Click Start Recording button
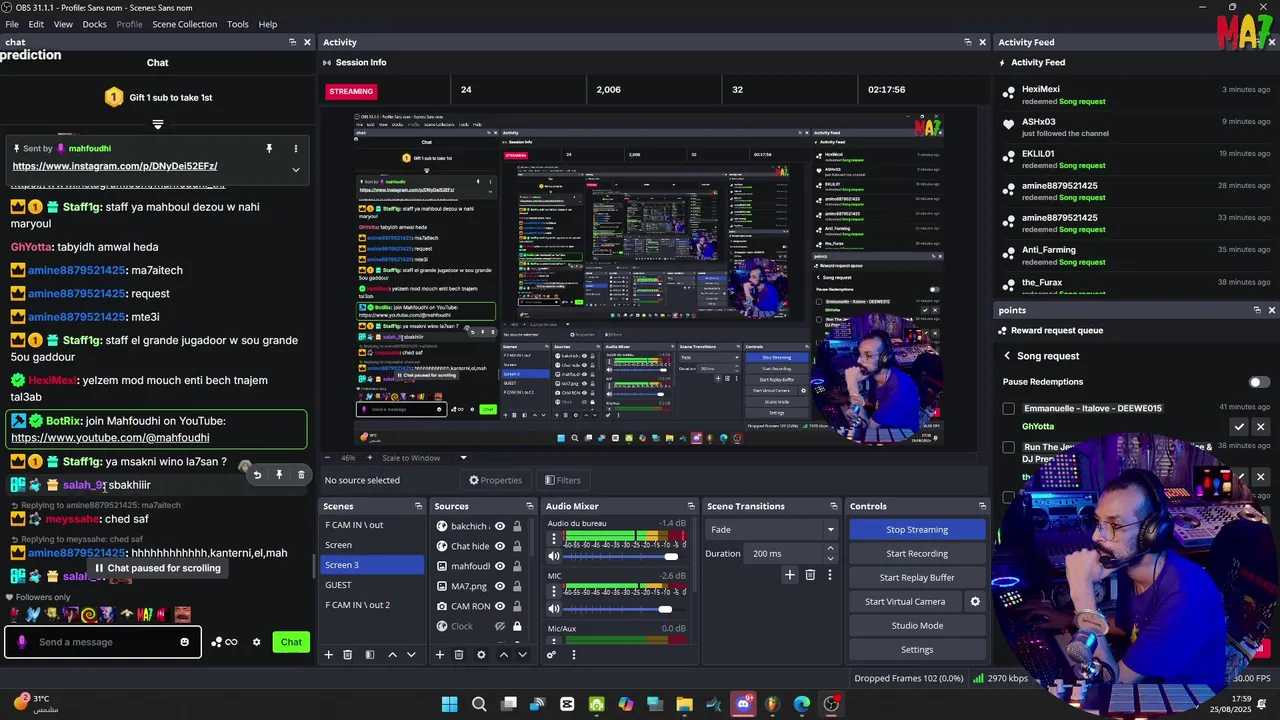Screen dimensions: 1280x720 (x=917, y=553)
